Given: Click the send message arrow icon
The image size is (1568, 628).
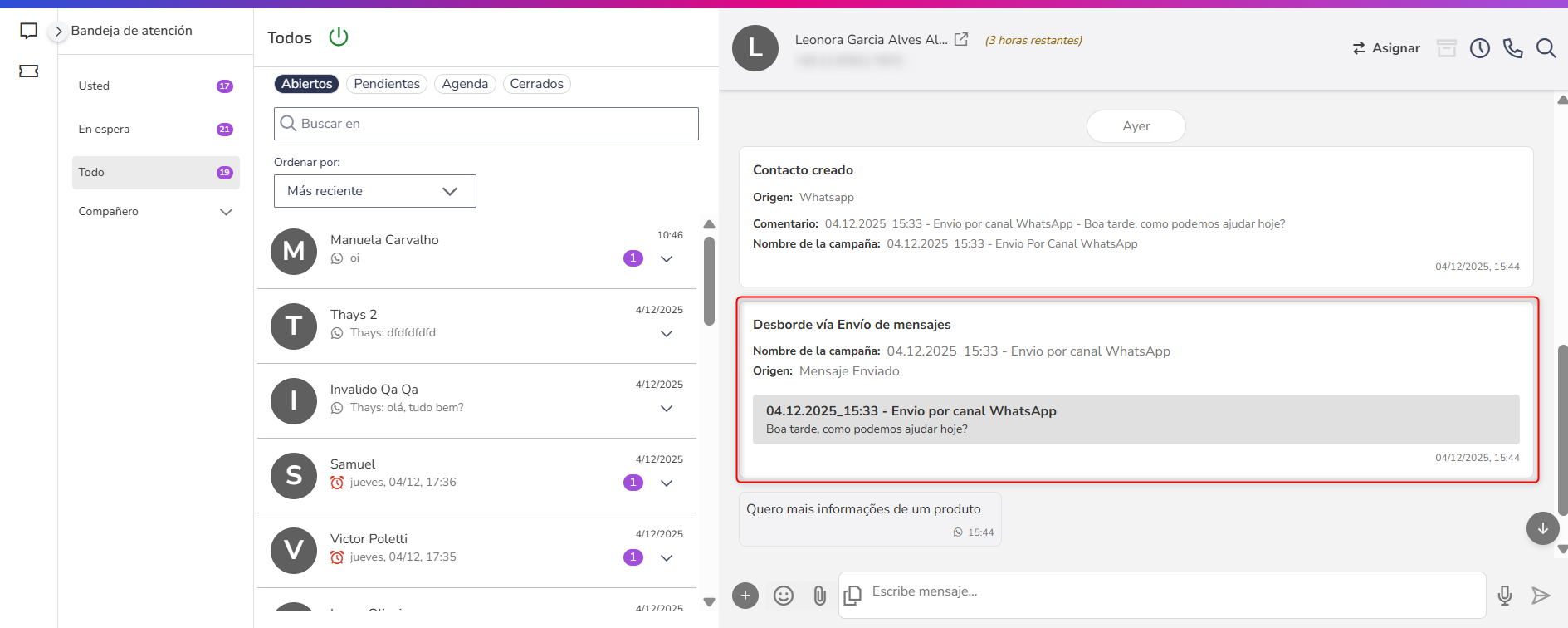Looking at the screenshot, I should tap(1541, 596).
